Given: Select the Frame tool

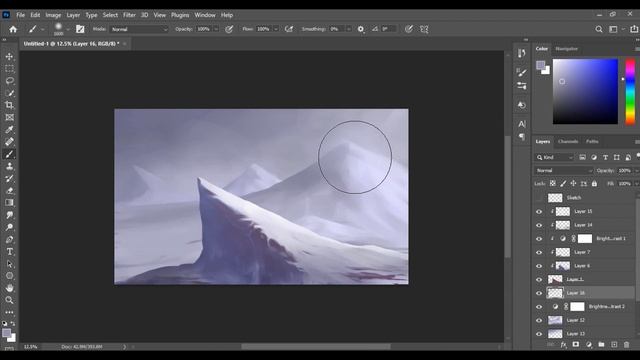Looking at the screenshot, I should (9, 118).
